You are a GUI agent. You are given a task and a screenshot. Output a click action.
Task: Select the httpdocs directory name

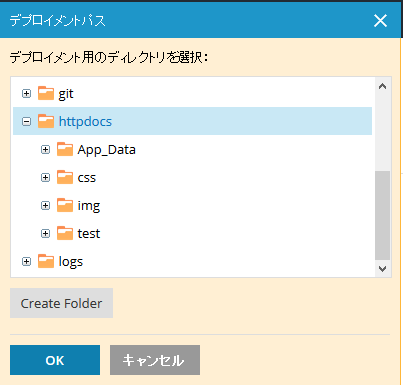(x=85, y=121)
